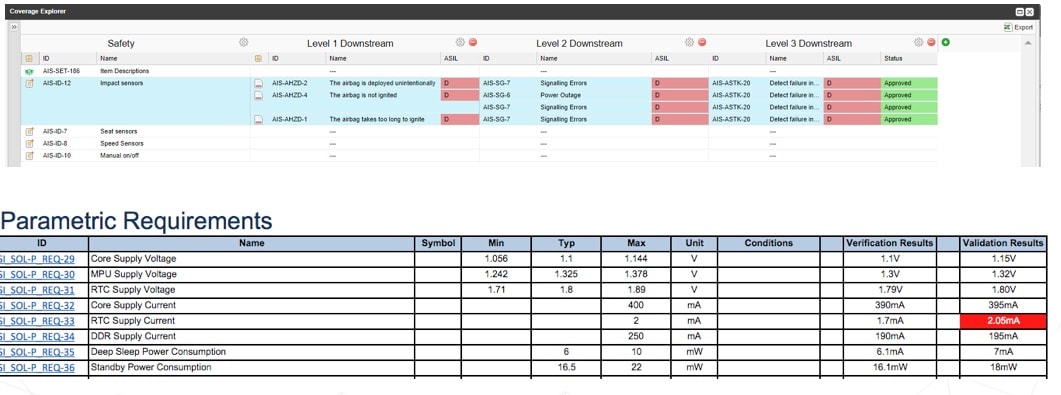
Task: Toggle expand-all icon in Level 1 header
Action: coord(258,59)
